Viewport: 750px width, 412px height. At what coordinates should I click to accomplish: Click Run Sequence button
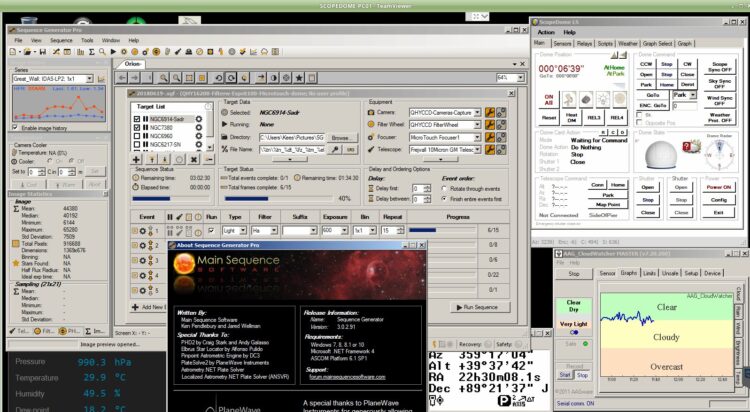click(x=480, y=307)
